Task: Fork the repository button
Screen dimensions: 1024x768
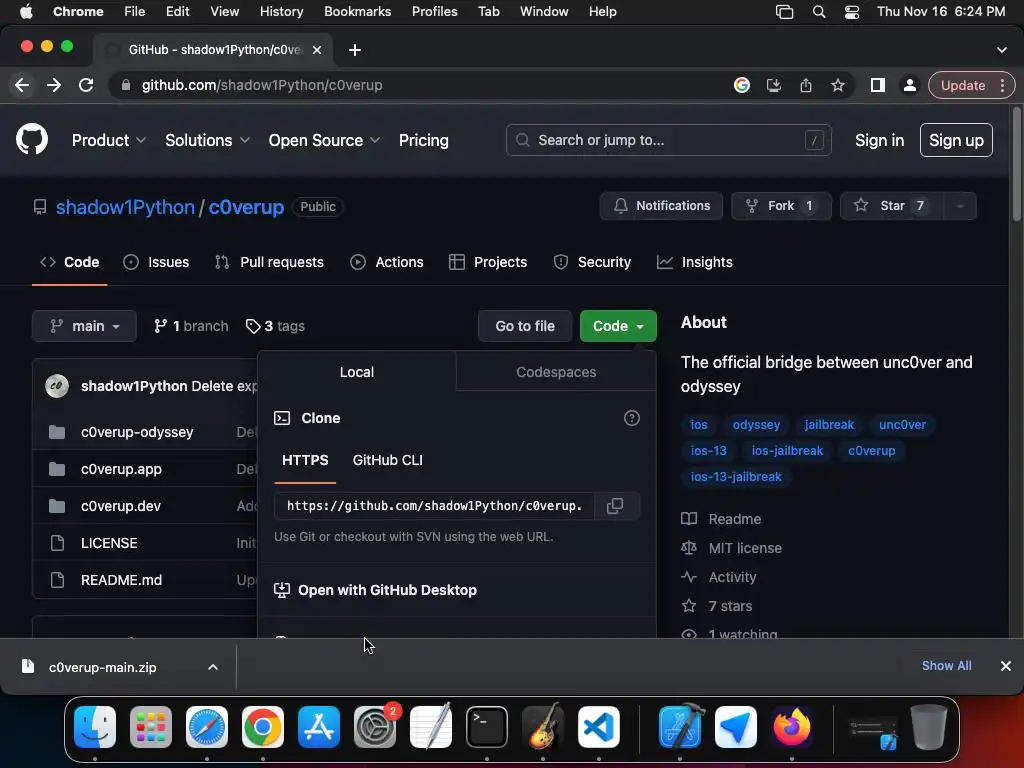Action: pos(780,206)
